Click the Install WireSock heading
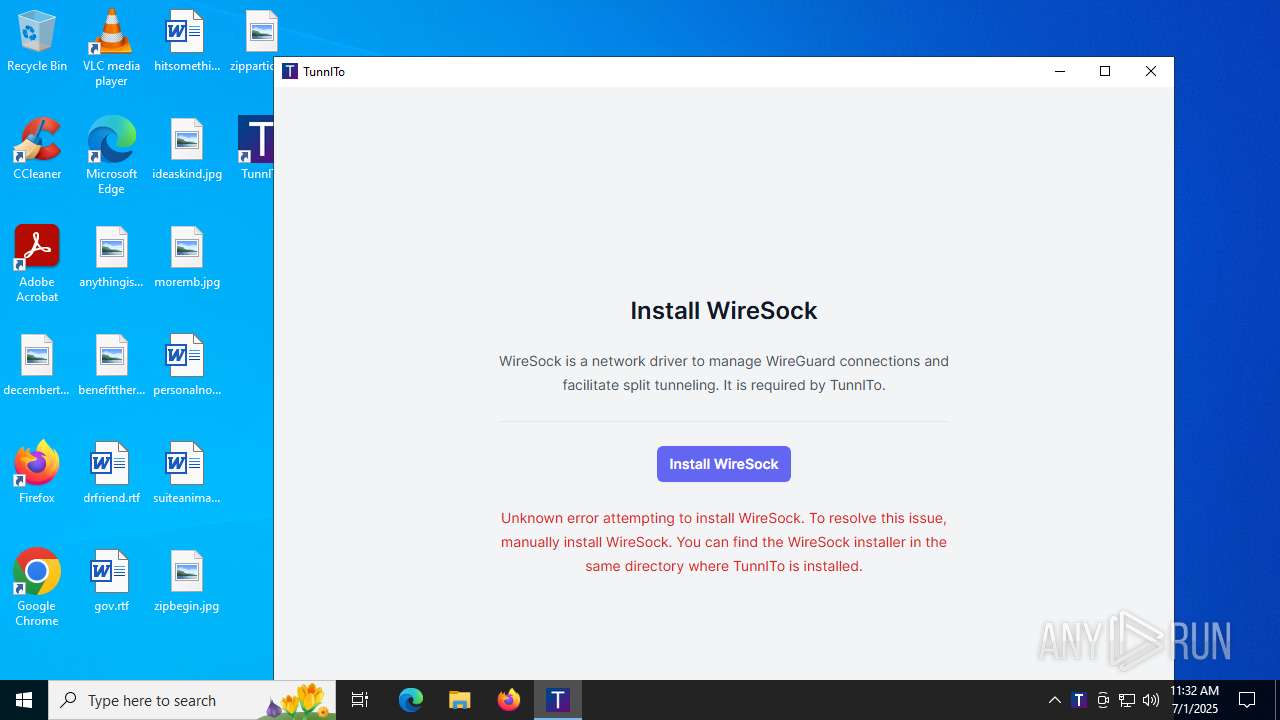 (x=723, y=311)
